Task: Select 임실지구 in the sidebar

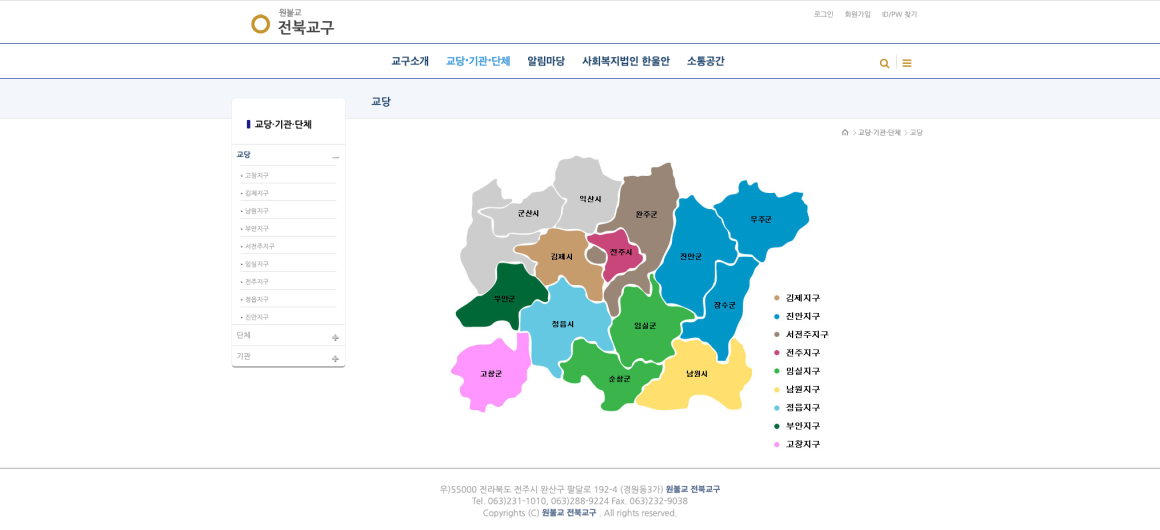Action: pyautogui.click(x=257, y=264)
